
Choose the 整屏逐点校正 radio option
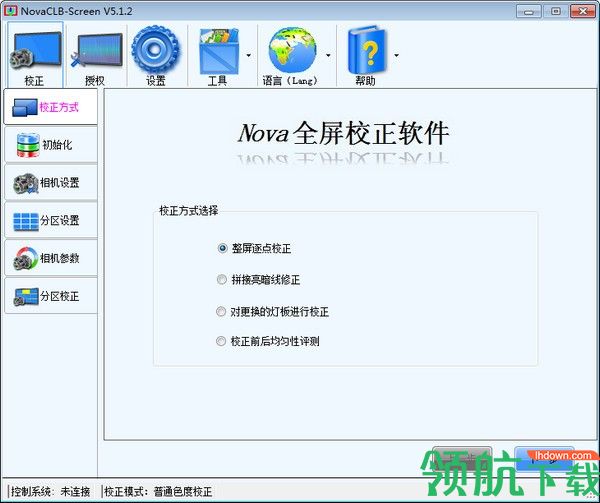(x=254, y=249)
